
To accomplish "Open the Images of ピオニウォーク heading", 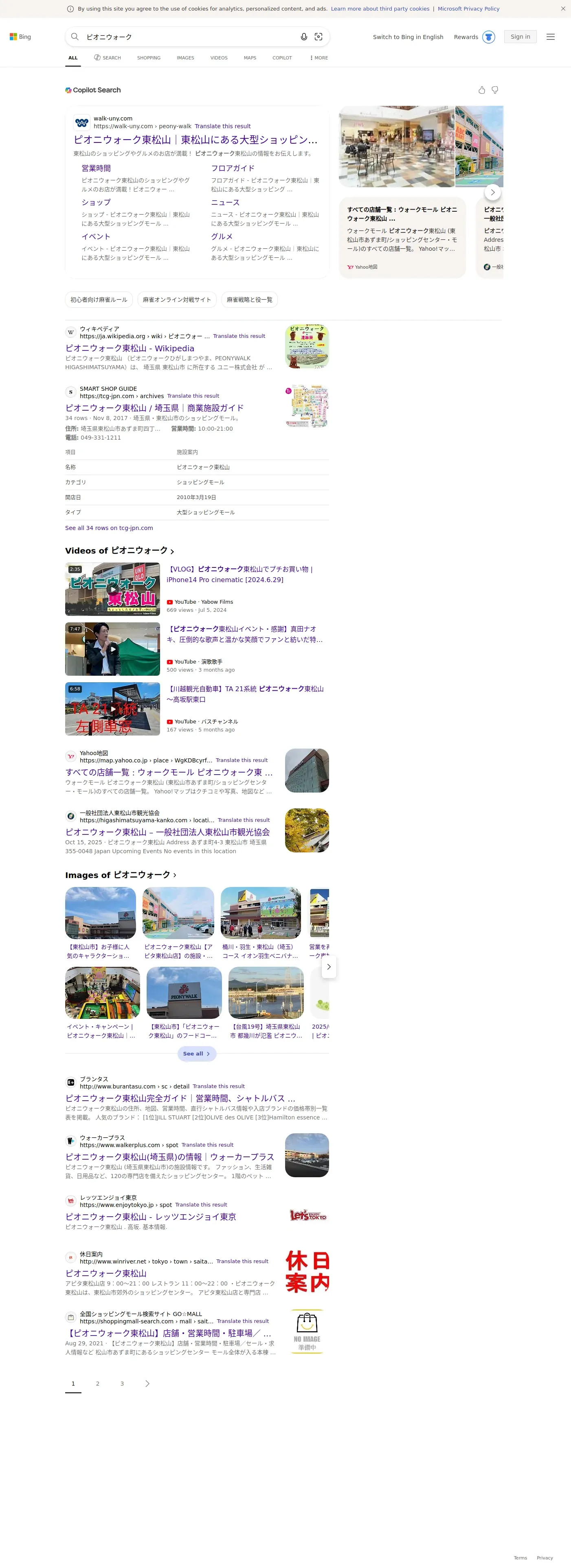I will pyautogui.click(x=121, y=875).
